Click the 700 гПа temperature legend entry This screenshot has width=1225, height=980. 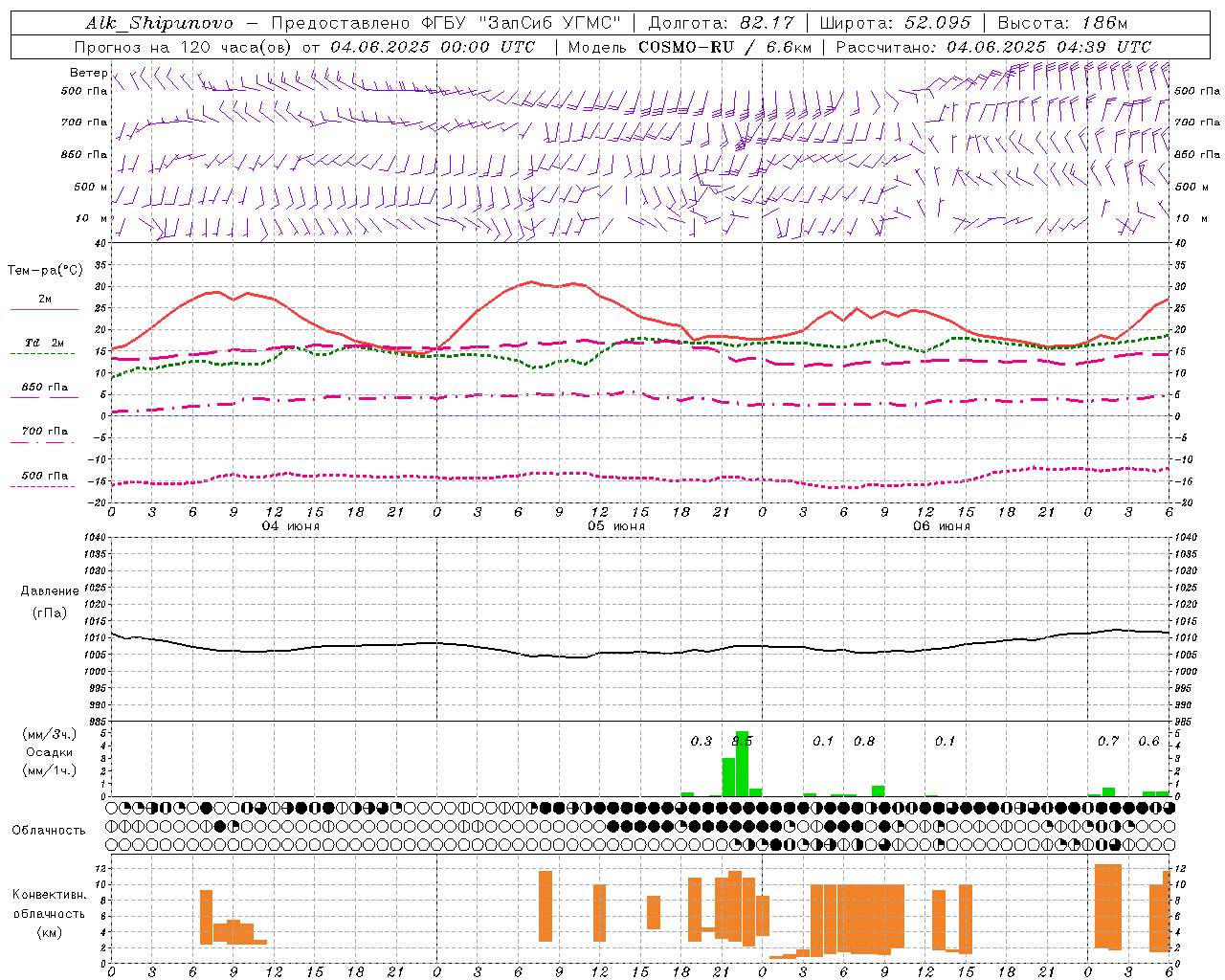[x=44, y=431]
